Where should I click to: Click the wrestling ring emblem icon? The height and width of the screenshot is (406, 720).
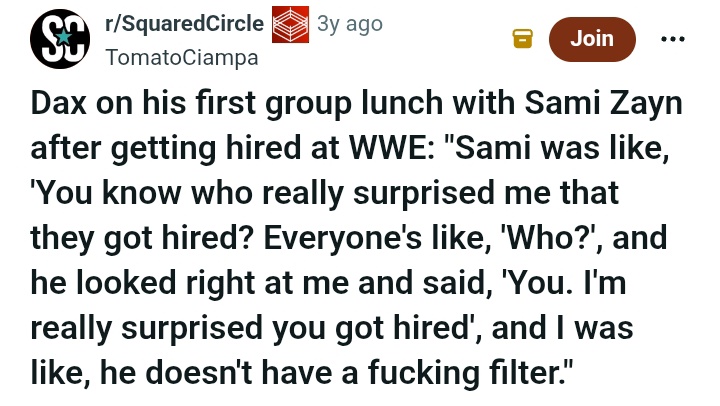click(291, 26)
